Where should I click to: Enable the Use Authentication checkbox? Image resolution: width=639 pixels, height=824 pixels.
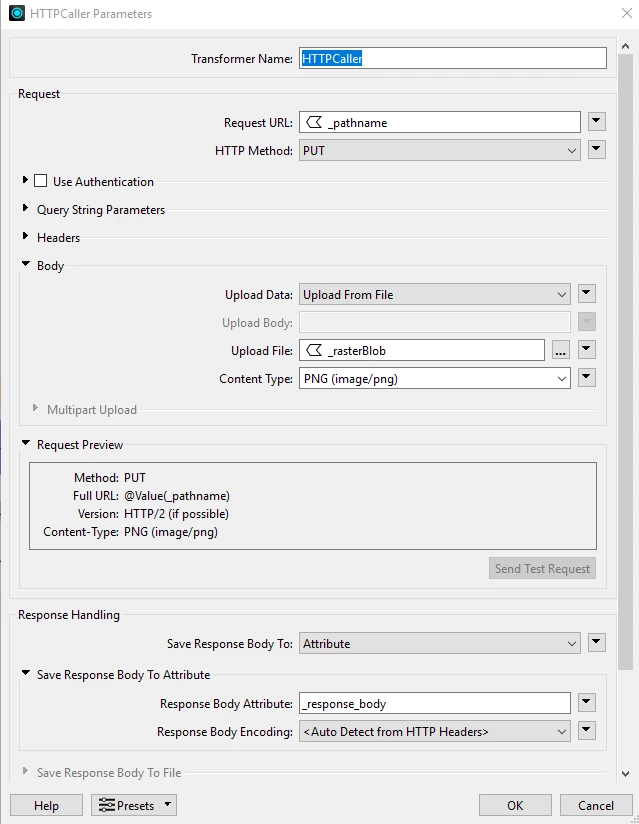click(40, 181)
